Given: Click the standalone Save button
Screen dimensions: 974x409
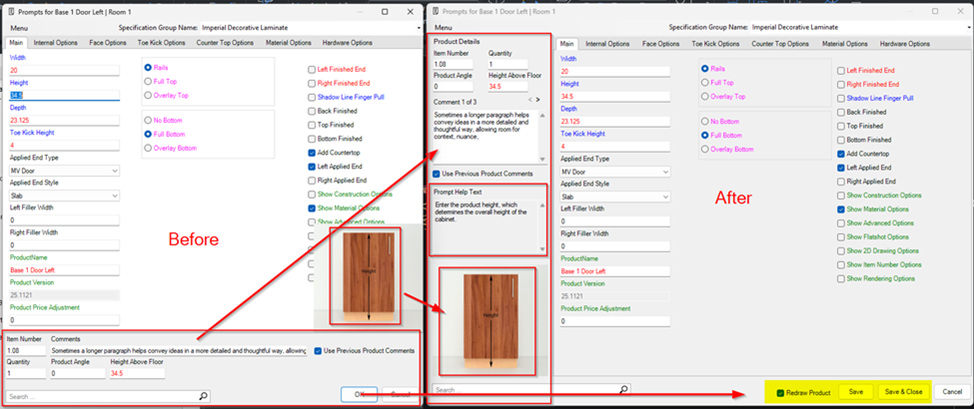Looking at the screenshot, I should pyautogui.click(x=855, y=392).
